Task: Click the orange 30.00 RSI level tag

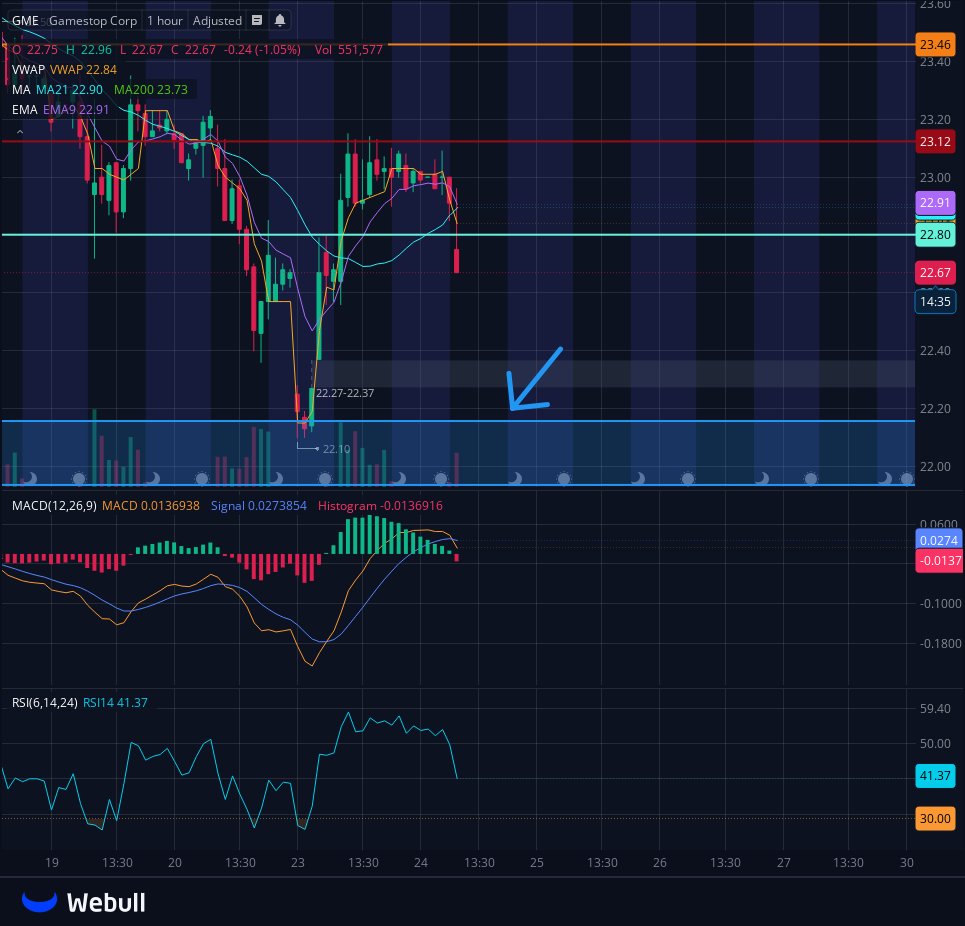Action: [935, 818]
